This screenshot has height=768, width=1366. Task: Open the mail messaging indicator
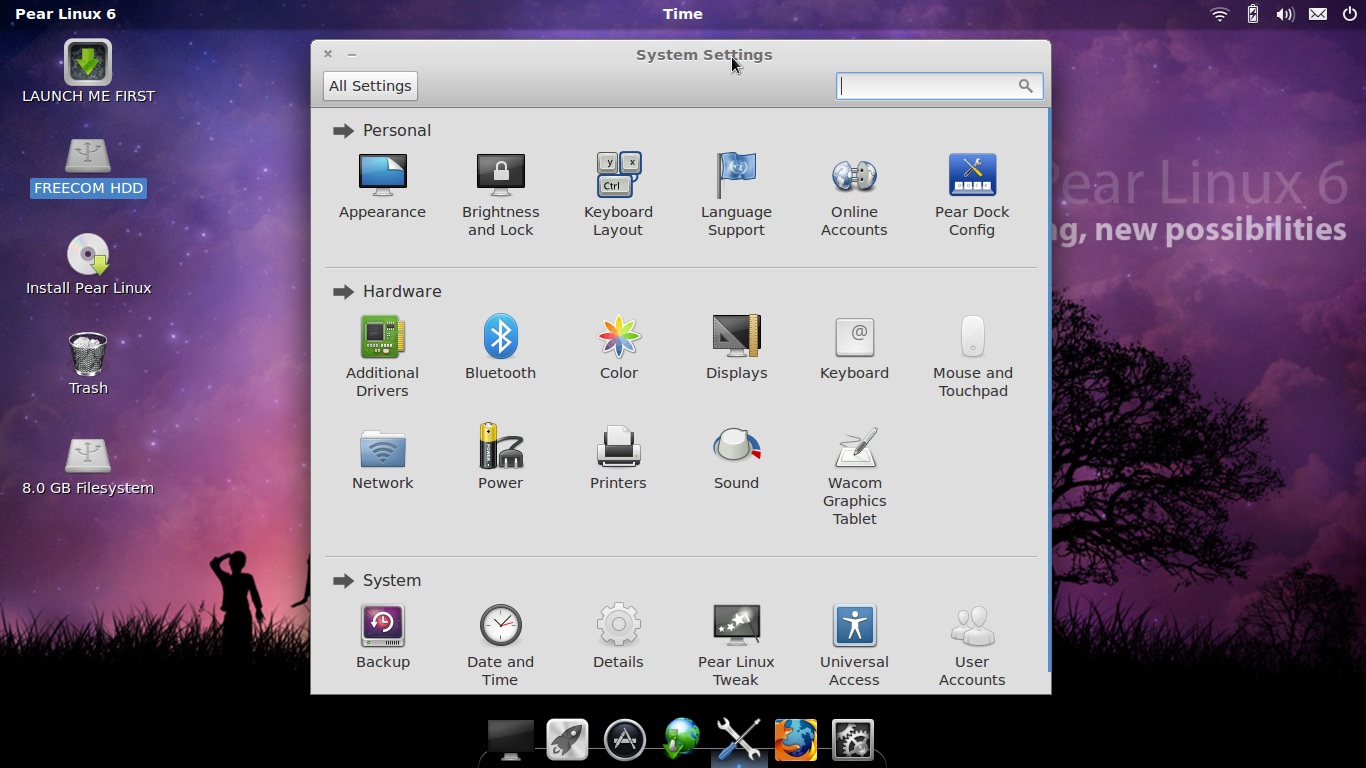[1318, 14]
